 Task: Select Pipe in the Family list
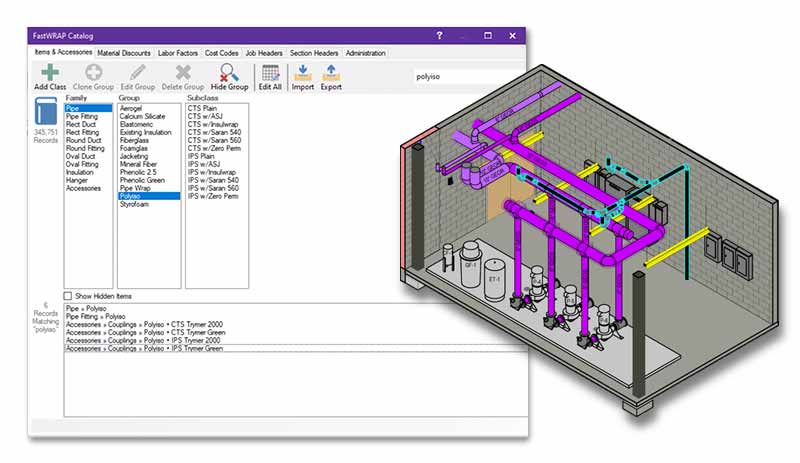pos(88,108)
